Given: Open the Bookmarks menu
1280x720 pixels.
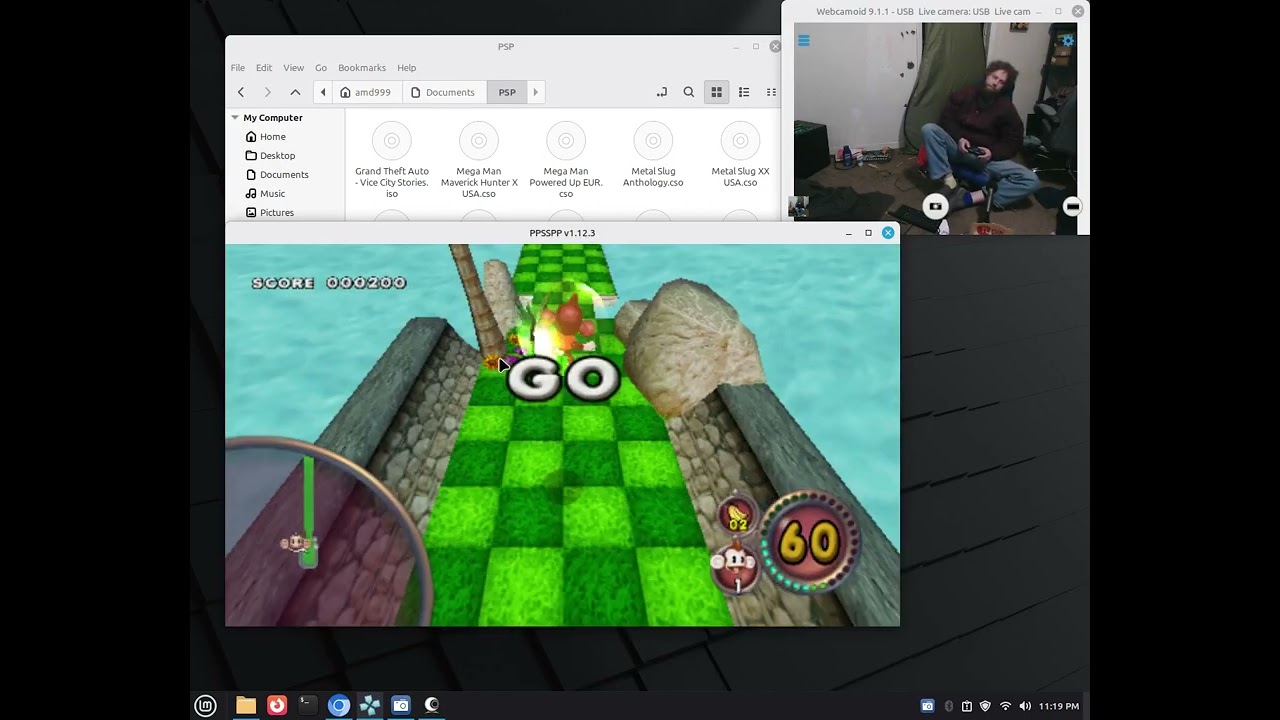Looking at the screenshot, I should tap(362, 68).
